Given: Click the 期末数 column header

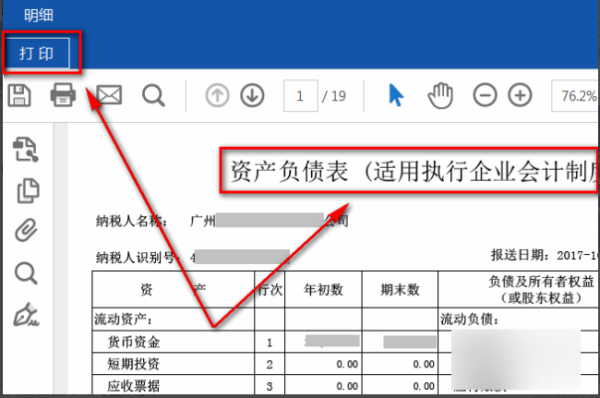Looking at the screenshot, I should [x=400, y=290].
